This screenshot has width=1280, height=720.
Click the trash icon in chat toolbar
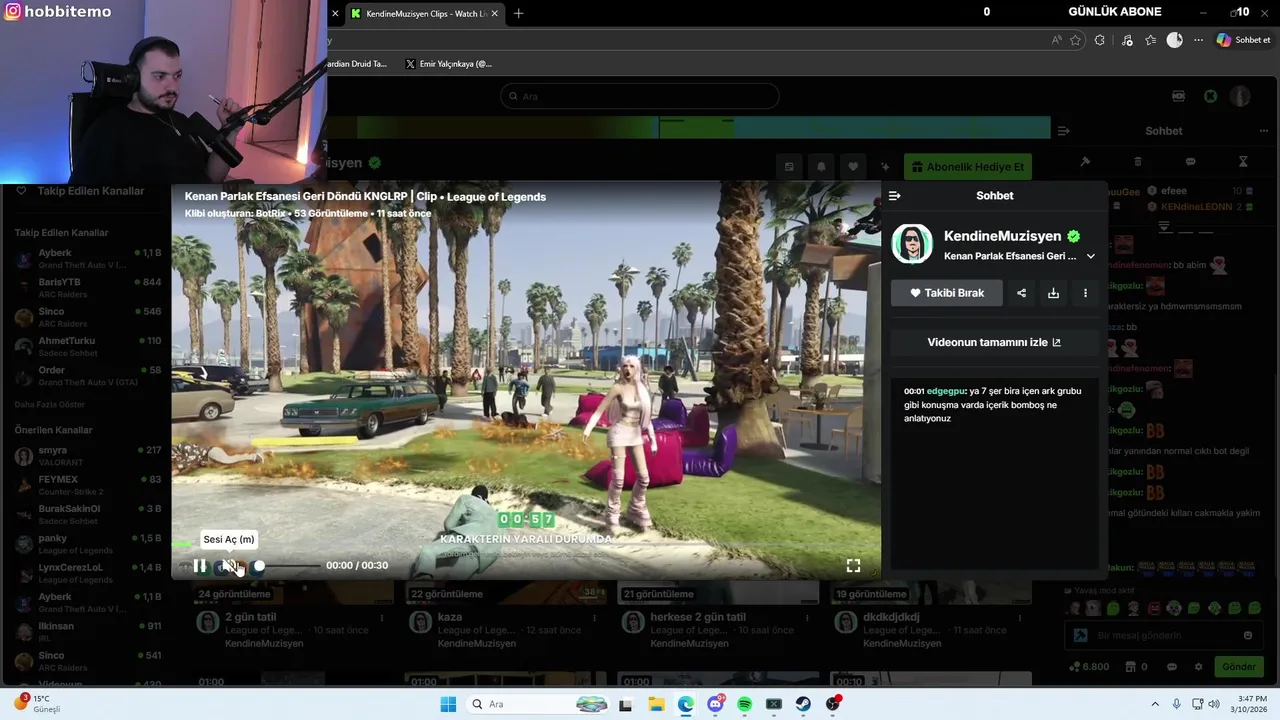click(x=1137, y=162)
